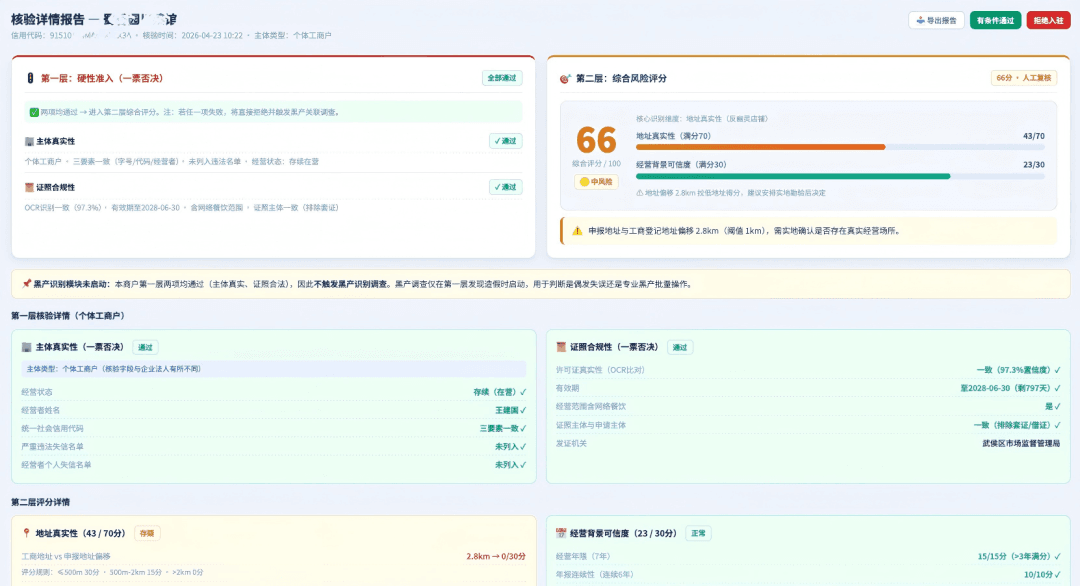Click 武侯区市场监督管理局 value
The width and height of the screenshot is (1080, 586).
click(1021, 443)
